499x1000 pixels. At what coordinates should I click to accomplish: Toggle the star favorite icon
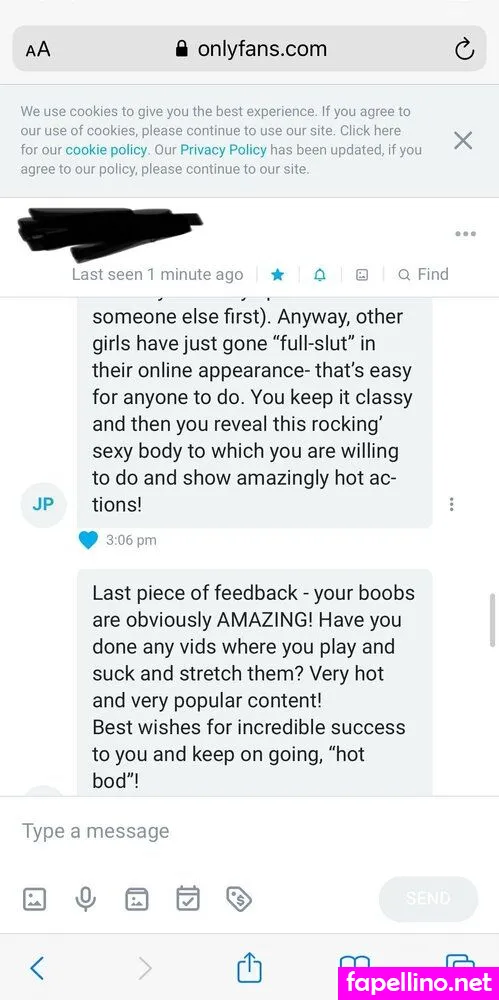[278, 275]
